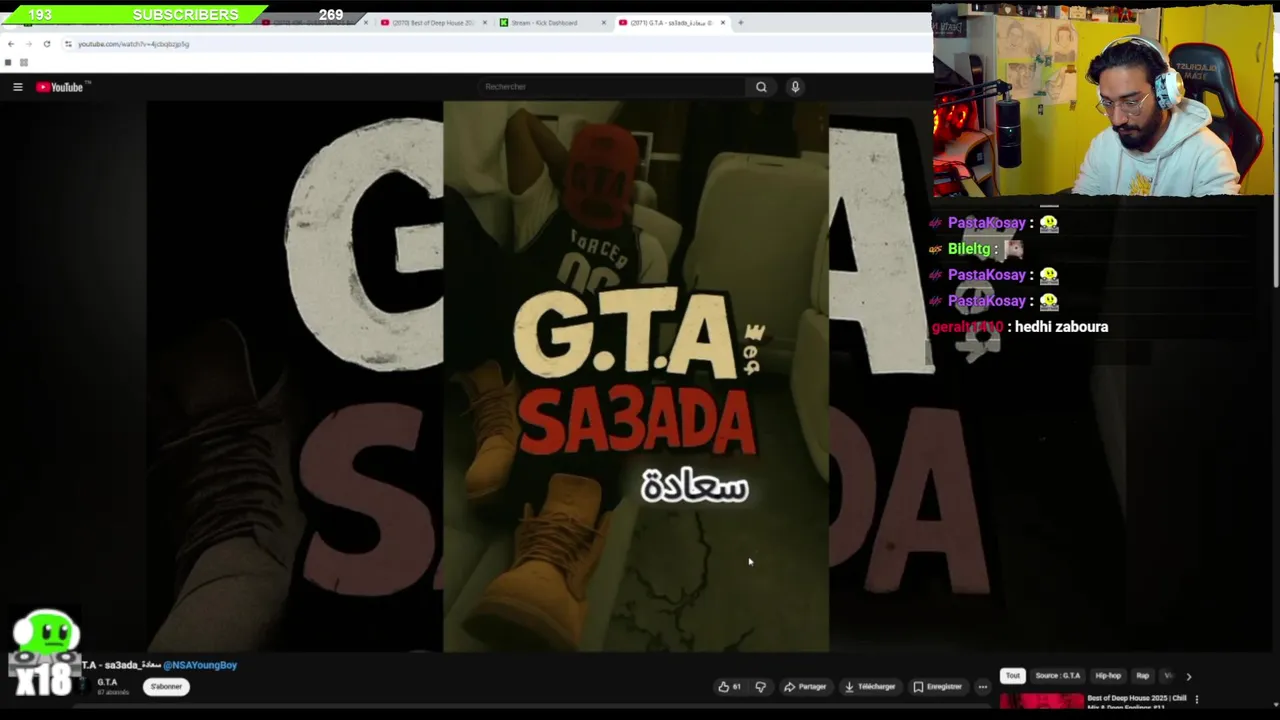1280x720 pixels.
Task: Open options for Best of Deep House video
Action: (x=1197, y=700)
